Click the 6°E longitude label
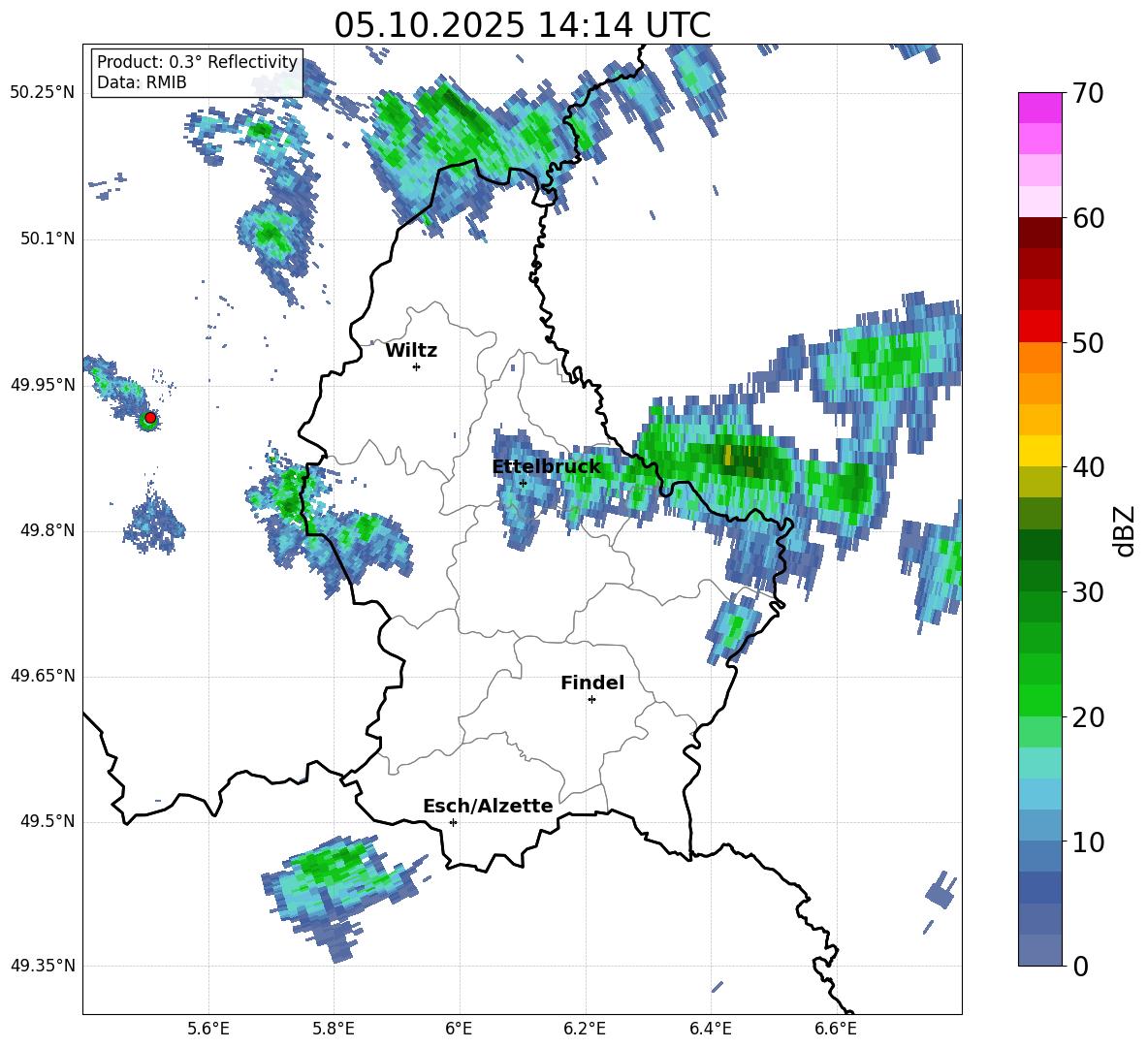The image size is (1148, 1048). [x=459, y=1029]
